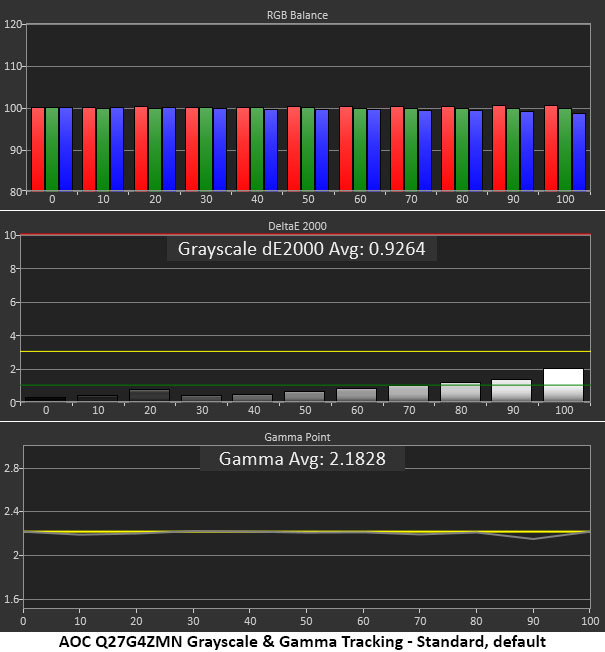Click the "50" x-axis label under the Gamma chart

tap(306, 621)
